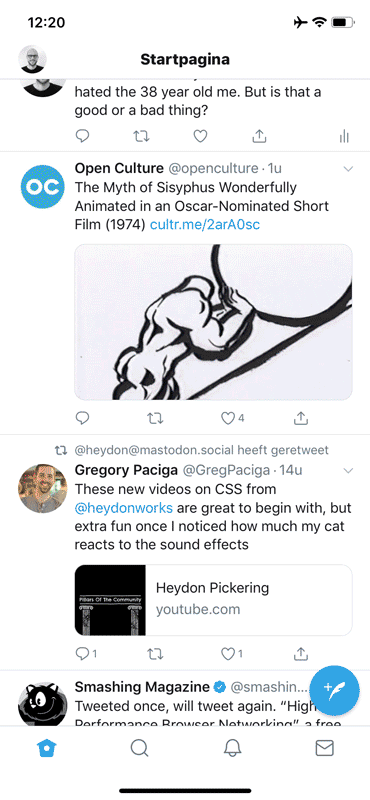
Task: Open the cultr.me/2arA0sc link
Action: point(205,224)
